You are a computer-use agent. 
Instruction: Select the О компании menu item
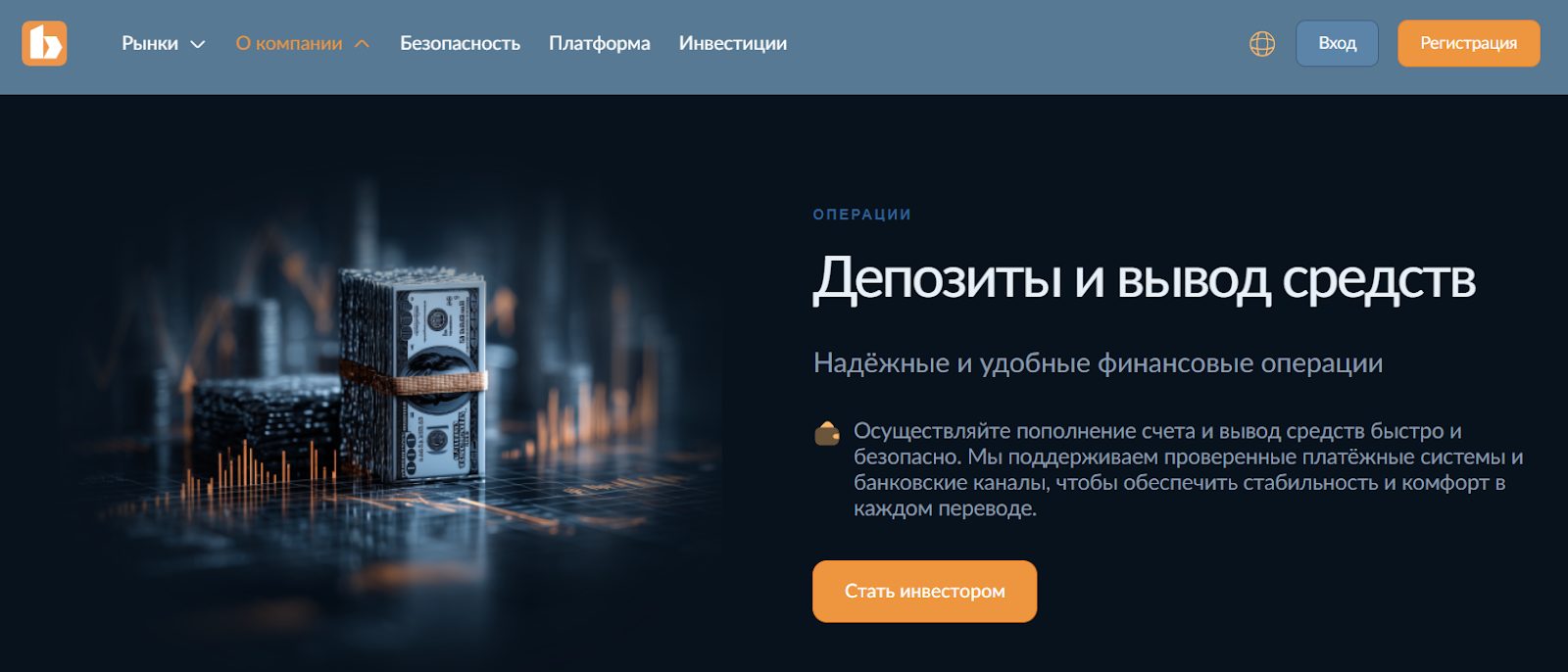pyautogui.click(x=289, y=43)
